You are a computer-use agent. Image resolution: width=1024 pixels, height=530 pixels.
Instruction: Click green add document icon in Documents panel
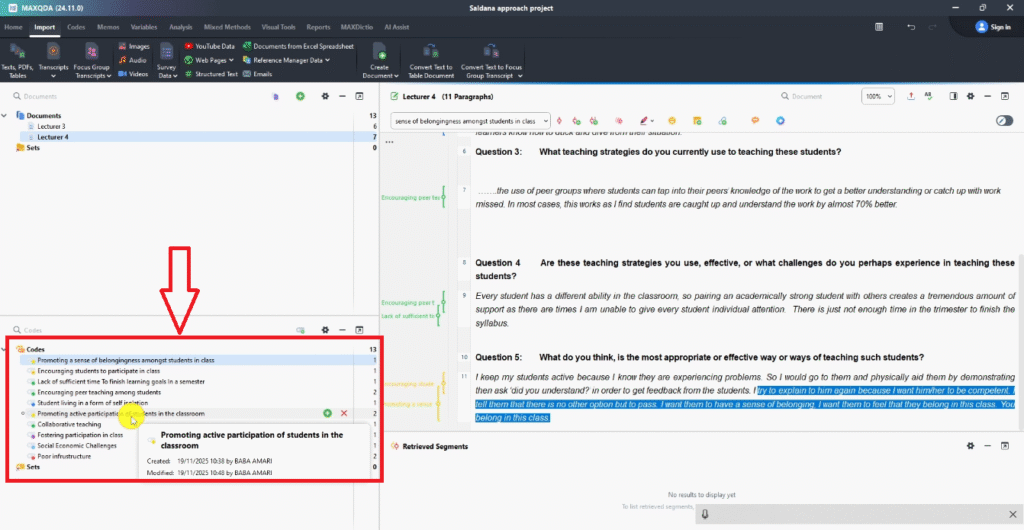pos(300,96)
